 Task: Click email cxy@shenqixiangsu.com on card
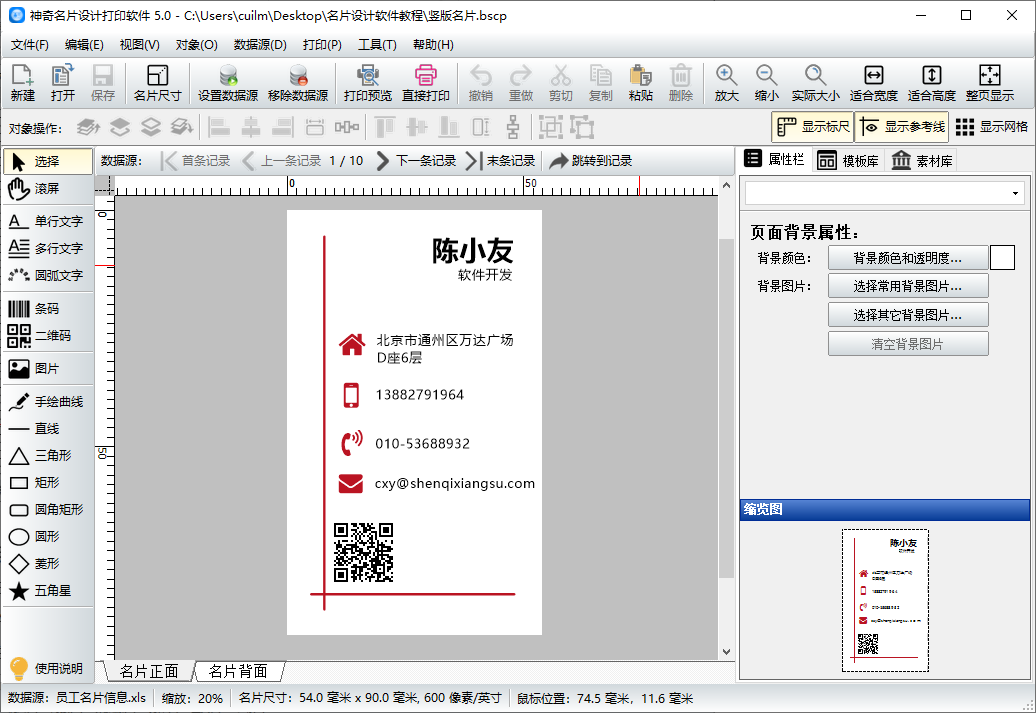(455, 483)
